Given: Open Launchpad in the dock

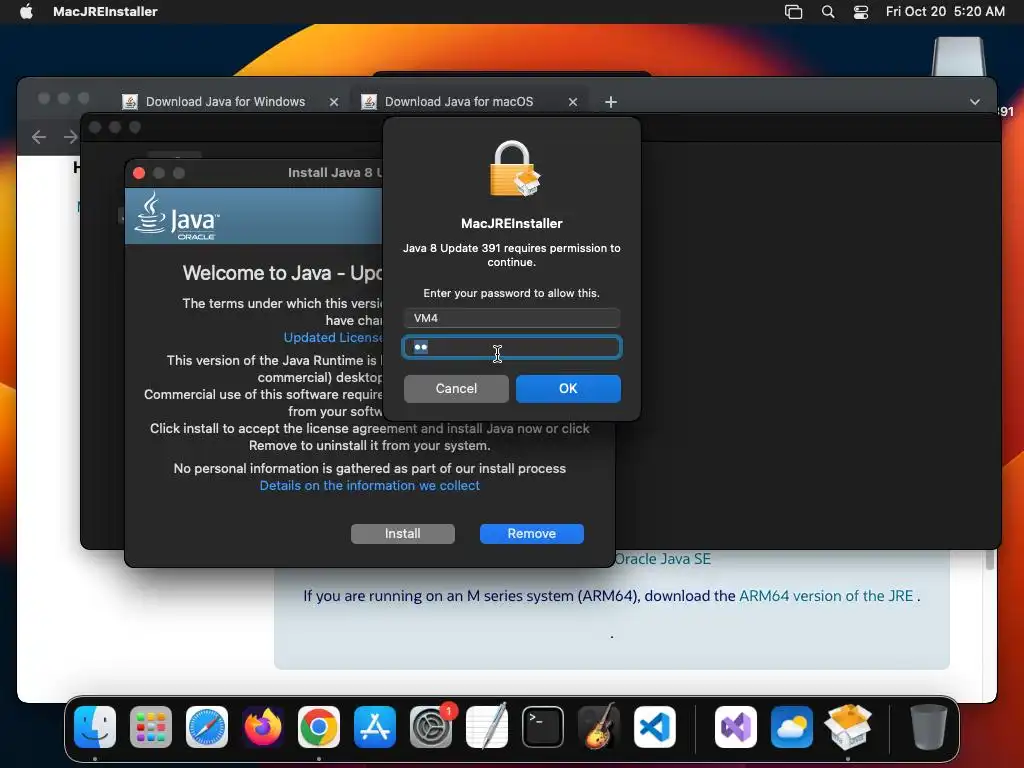Looking at the screenshot, I should pyautogui.click(x=151, y=727).
